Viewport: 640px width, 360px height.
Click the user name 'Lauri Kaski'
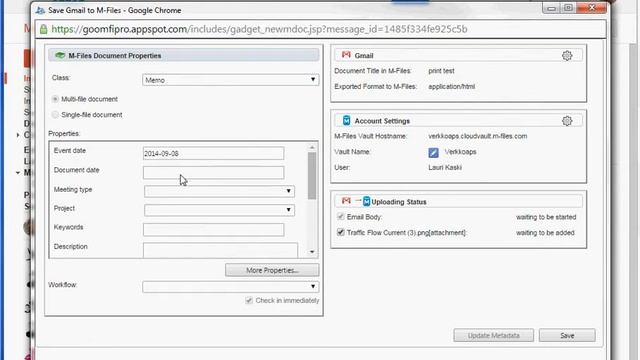pyautogui.click(x=445, y=167)
